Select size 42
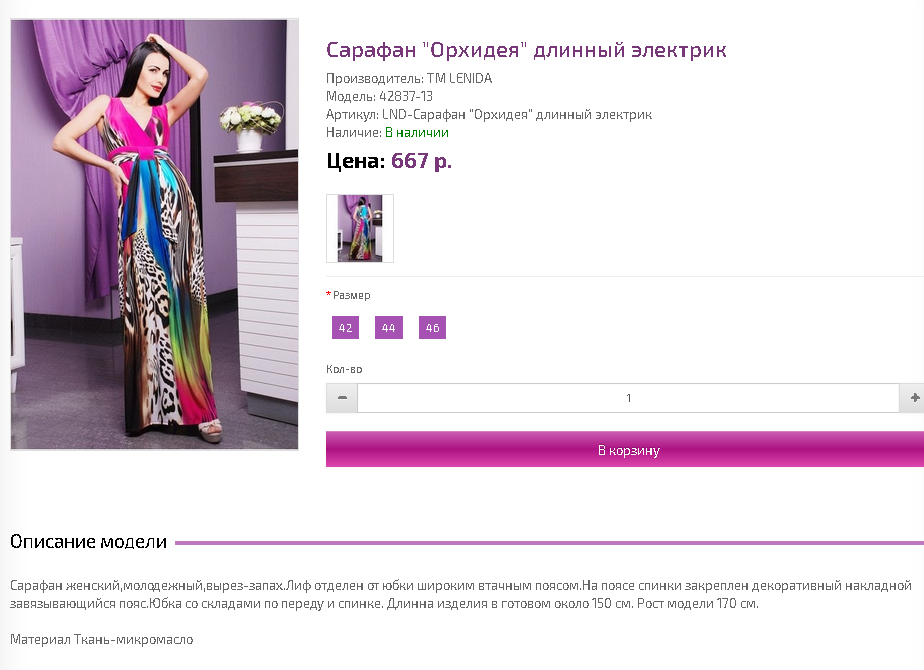The width and height of the screenshot is (924, 670). [345, 328]
